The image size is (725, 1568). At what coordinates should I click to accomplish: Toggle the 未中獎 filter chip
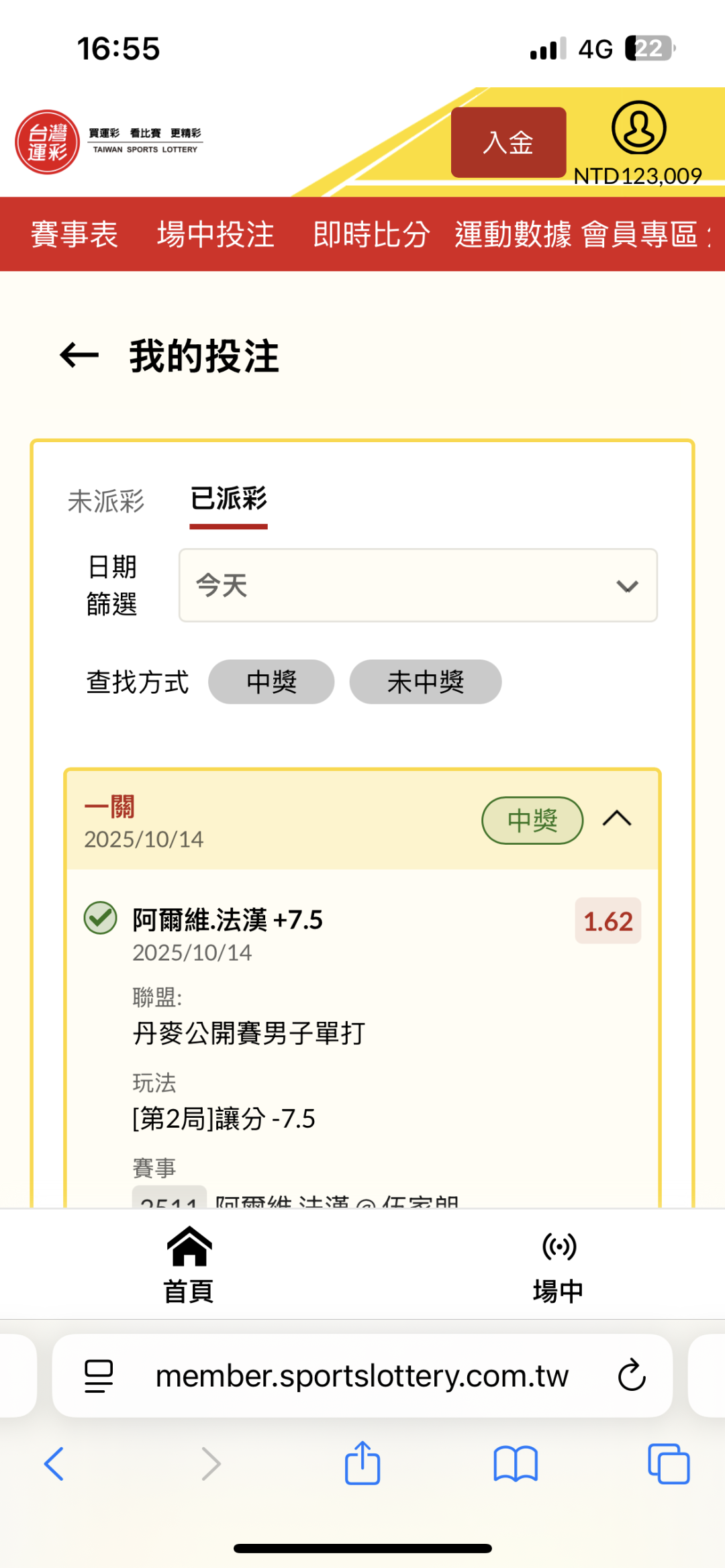[425, 682]
